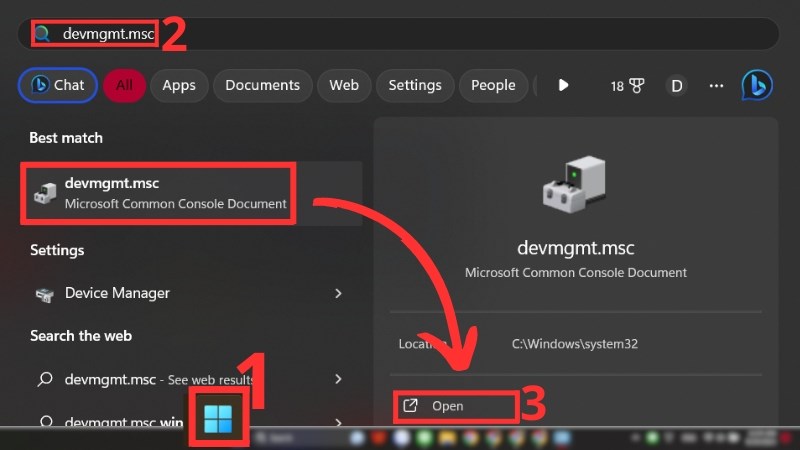800x450 pixels.
Task: Click the search icon beside devmgmt.msc web result
Action: [45, 379]
